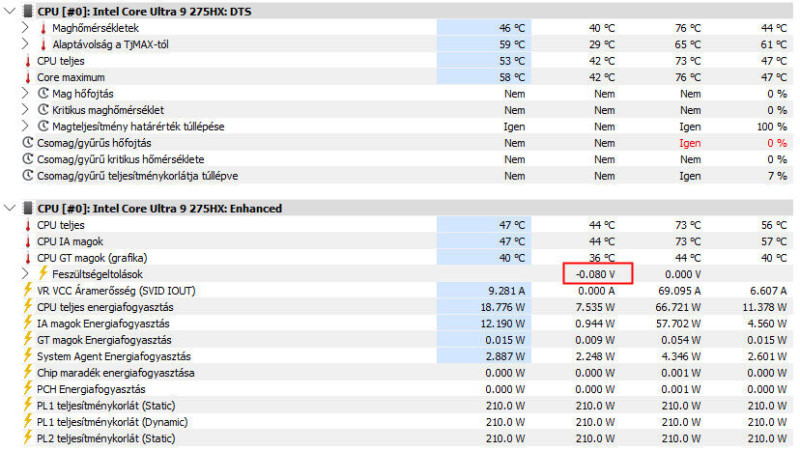The width and height of the screenshot is (800, 451).
Task: Click lightning icon beside PL1 teljesítménykorlát (Dynamic)
Action: (28, 421)
